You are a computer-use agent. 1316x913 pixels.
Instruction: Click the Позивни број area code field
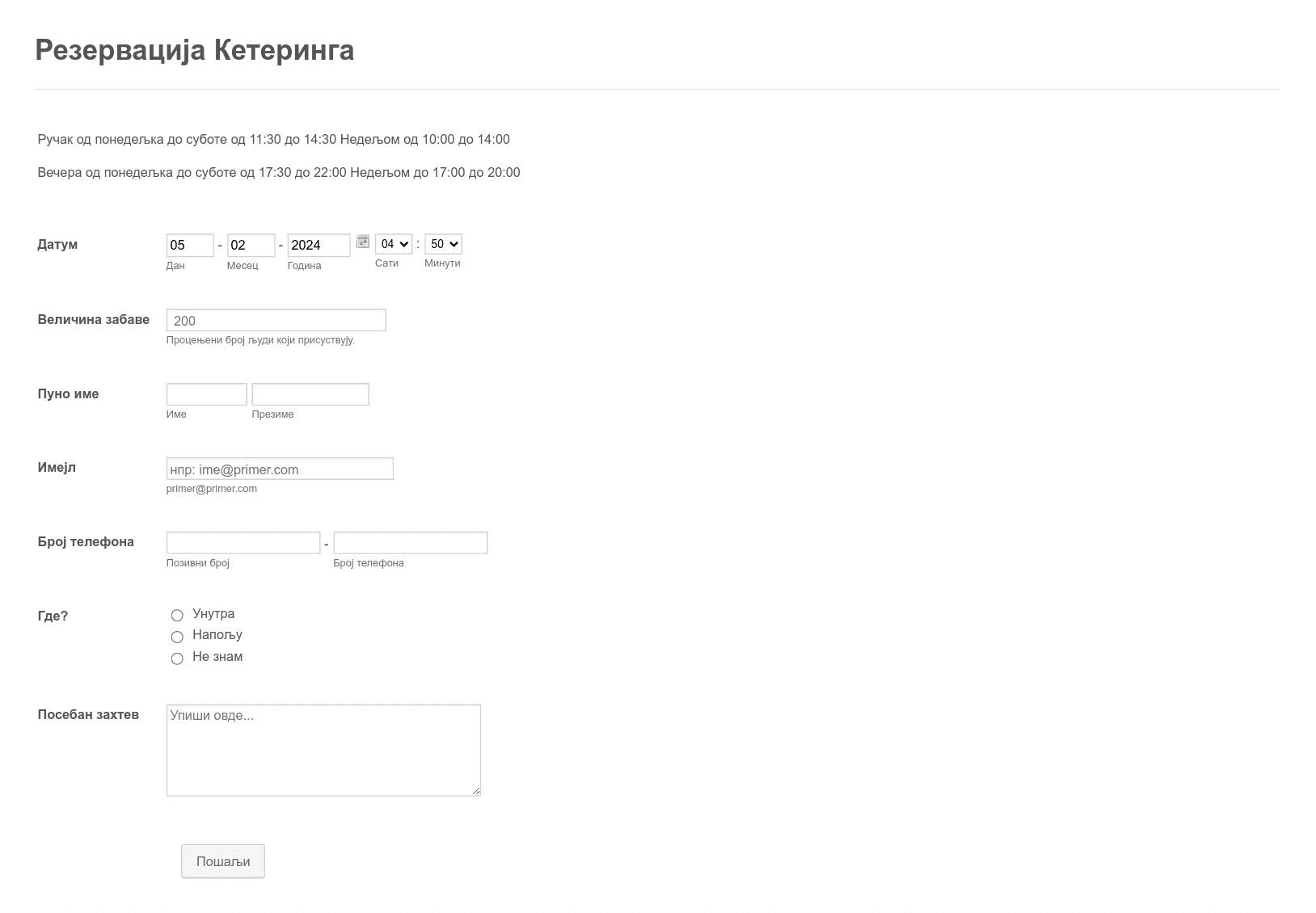pyautogui.click(x=243, y=543)
